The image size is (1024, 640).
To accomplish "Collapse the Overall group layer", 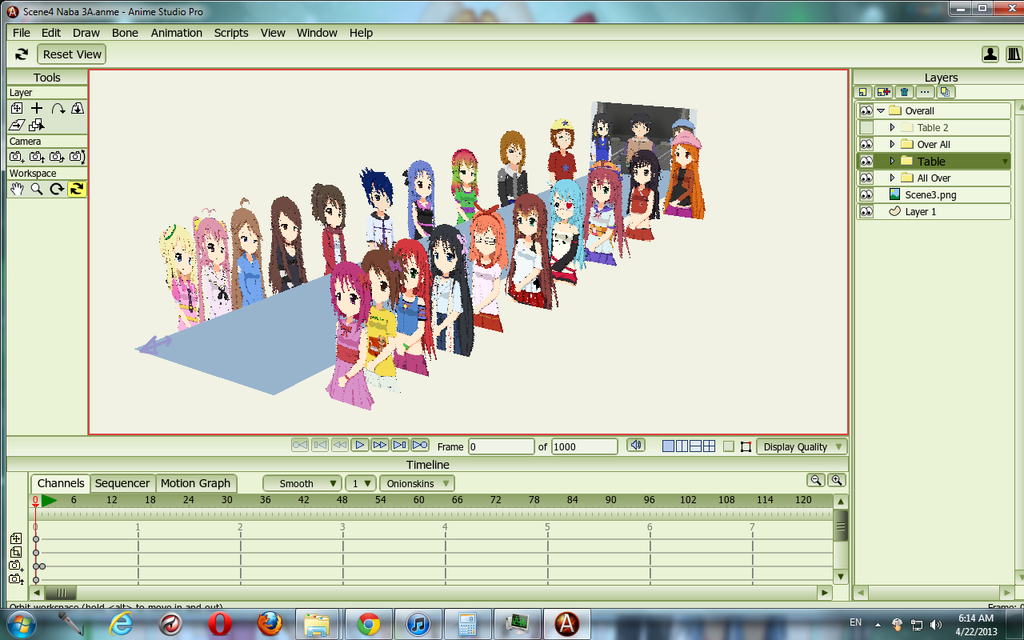I will pos(881,111).
